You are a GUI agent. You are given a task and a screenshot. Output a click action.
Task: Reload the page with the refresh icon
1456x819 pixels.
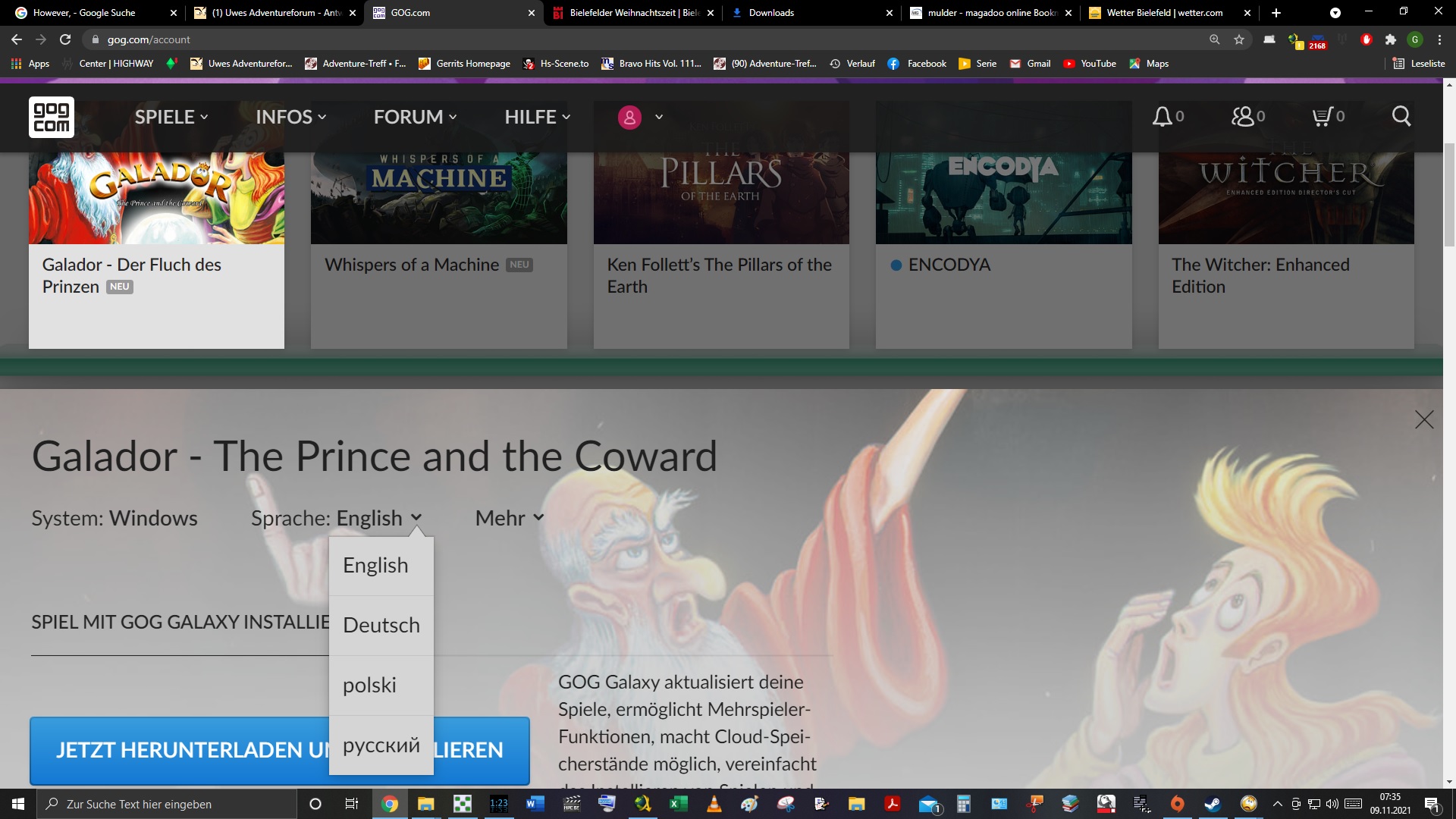pyautogui.click(x=65, y=39)
